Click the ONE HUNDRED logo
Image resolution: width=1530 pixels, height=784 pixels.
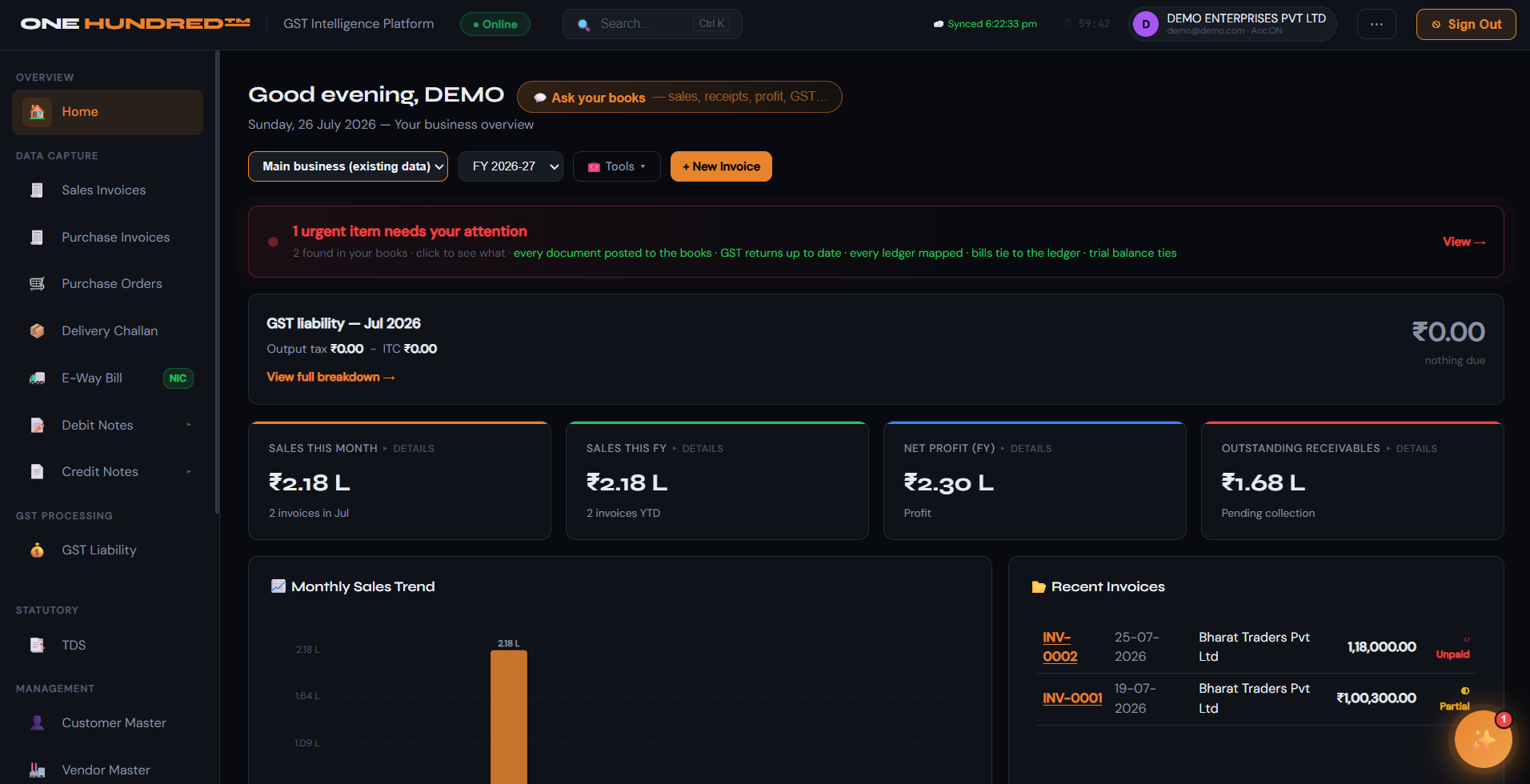(135, 24)
